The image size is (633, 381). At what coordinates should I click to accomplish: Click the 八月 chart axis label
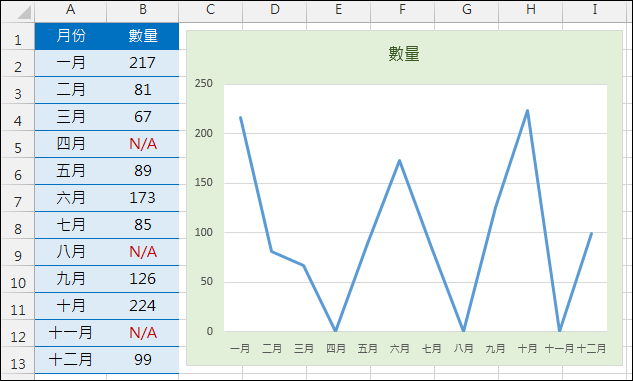tap(463, 348)
